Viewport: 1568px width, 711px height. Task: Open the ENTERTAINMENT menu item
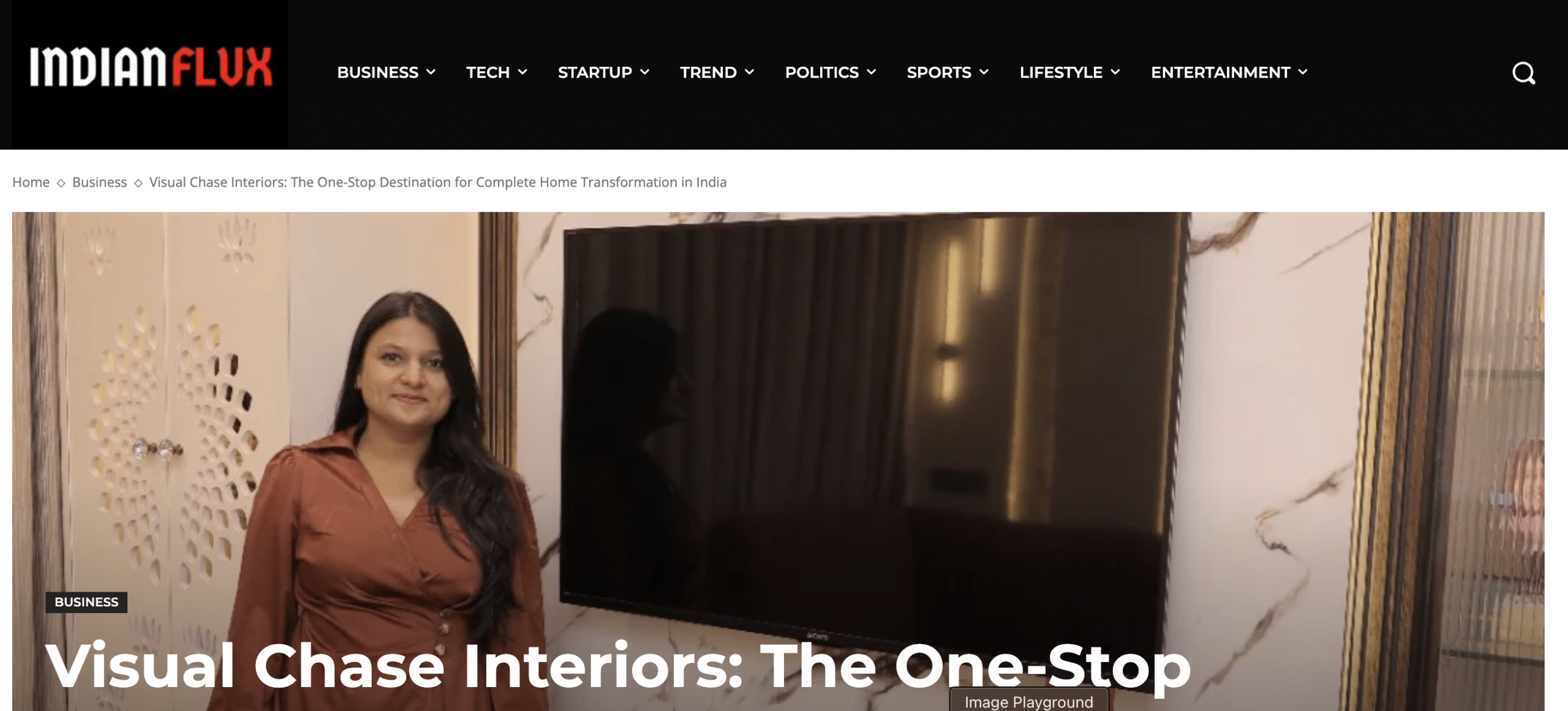pyautogui.click(x=1220, y=72)
